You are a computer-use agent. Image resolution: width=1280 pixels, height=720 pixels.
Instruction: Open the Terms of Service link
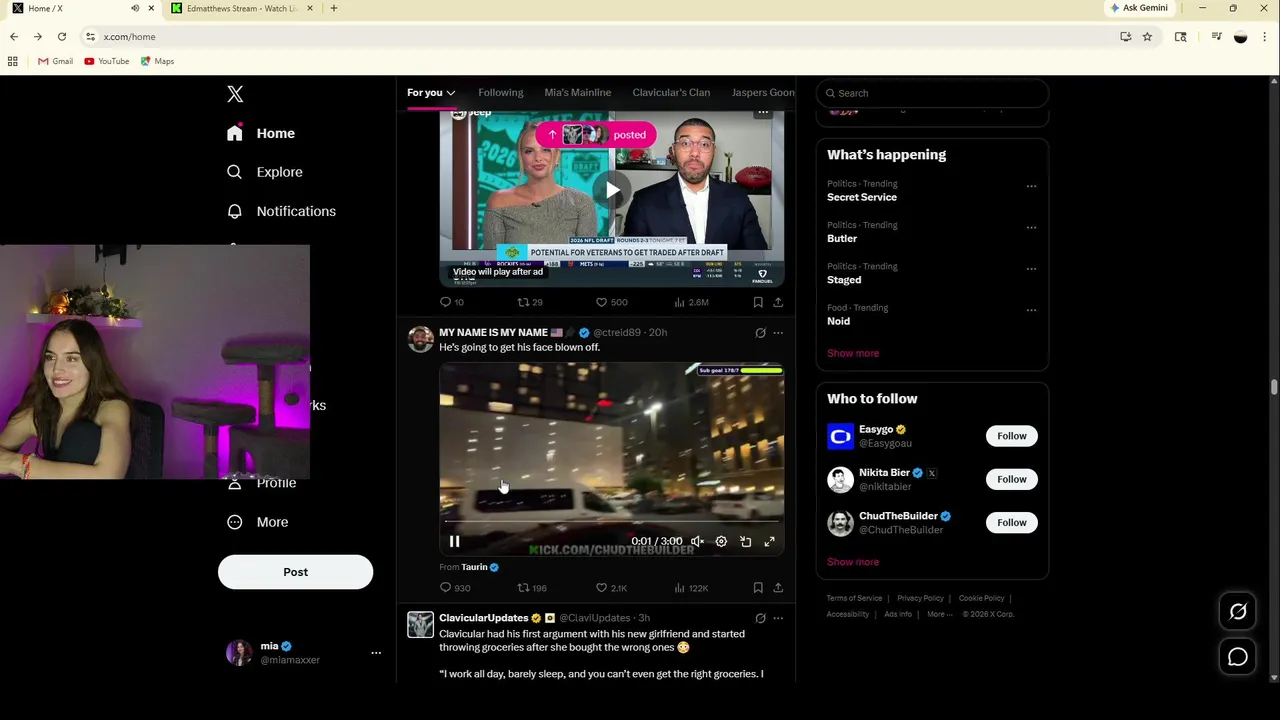(x=854, y=598)
